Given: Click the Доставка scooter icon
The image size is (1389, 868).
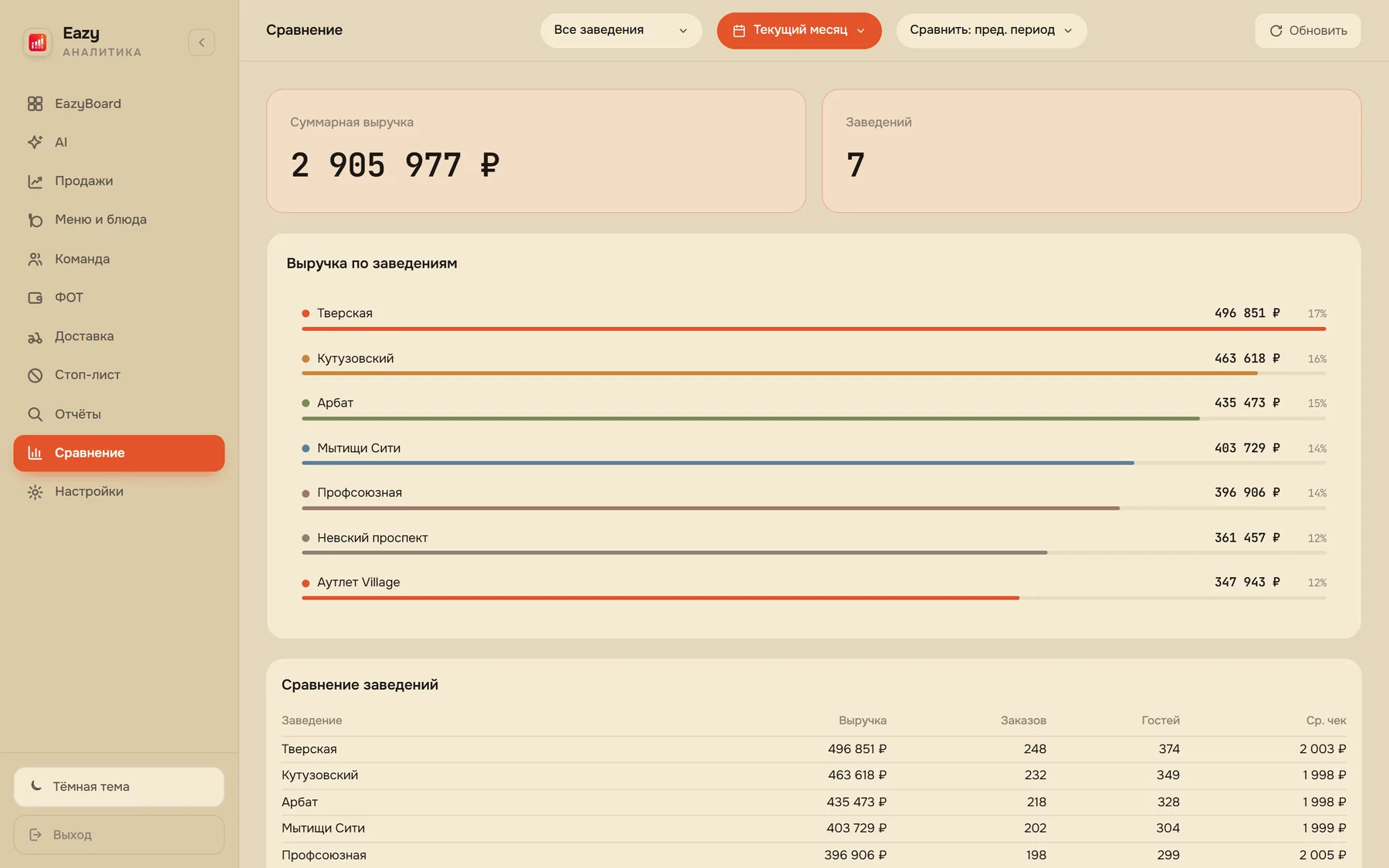Looking at the screenshot, I should 35,336.
